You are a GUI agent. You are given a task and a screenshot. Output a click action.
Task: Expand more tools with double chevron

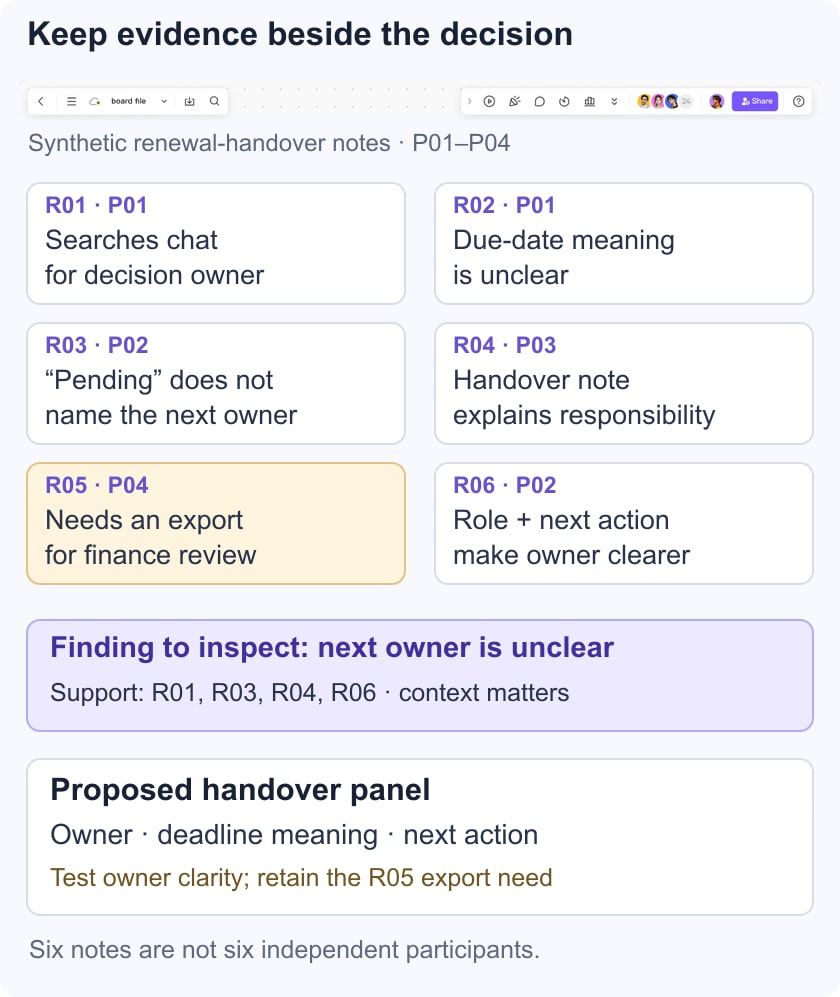point(614,101)
